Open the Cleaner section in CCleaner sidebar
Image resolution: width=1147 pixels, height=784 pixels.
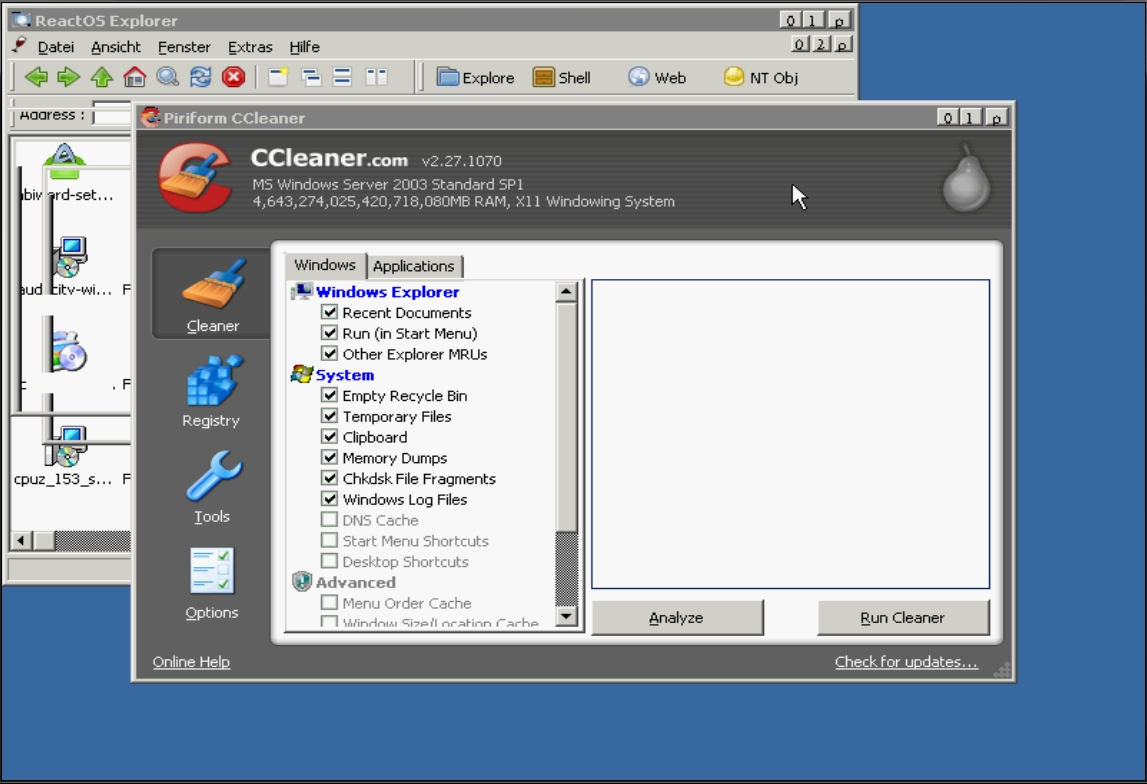coord(212,294)
